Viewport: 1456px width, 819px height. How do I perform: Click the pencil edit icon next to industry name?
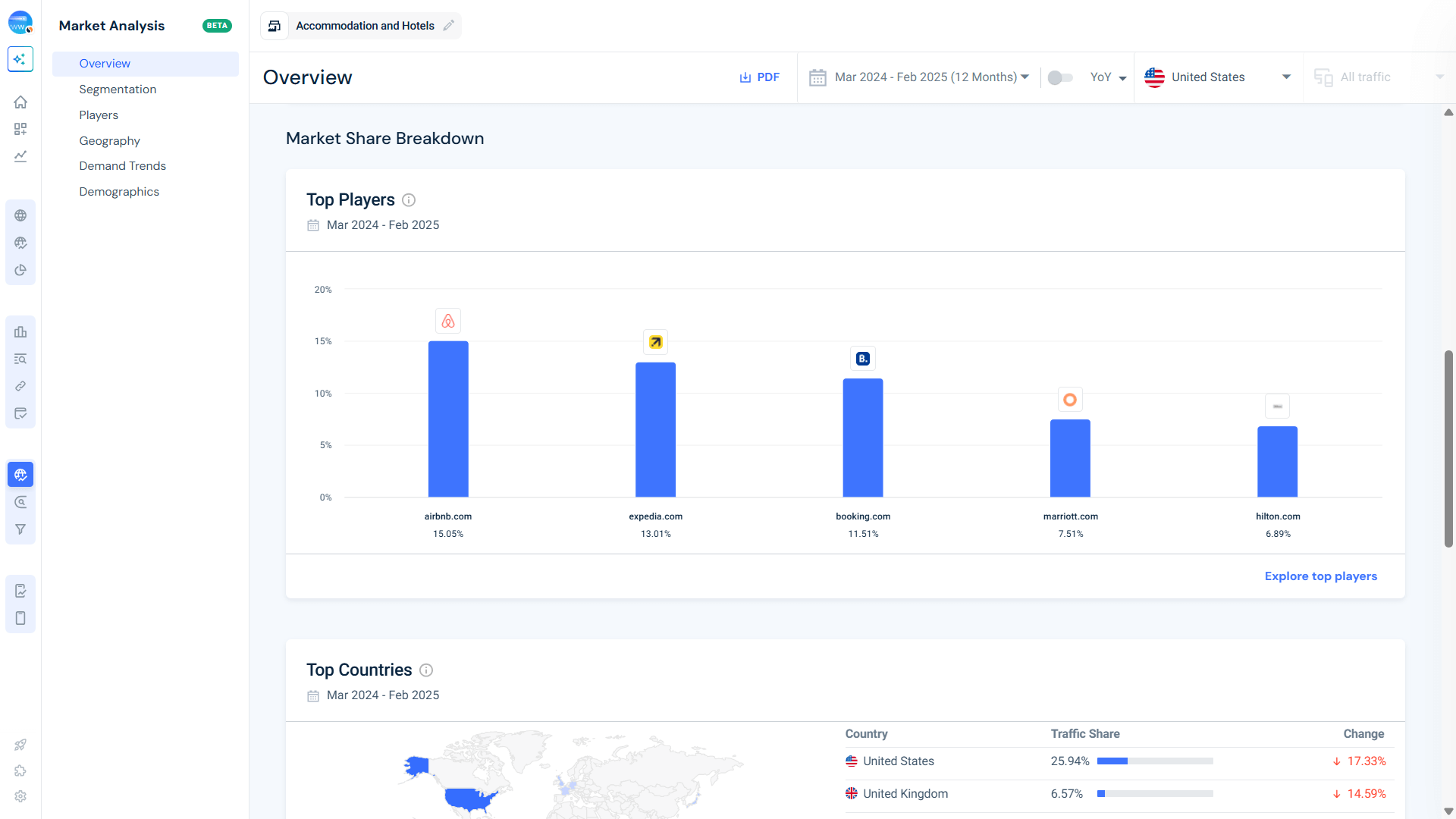449,26
